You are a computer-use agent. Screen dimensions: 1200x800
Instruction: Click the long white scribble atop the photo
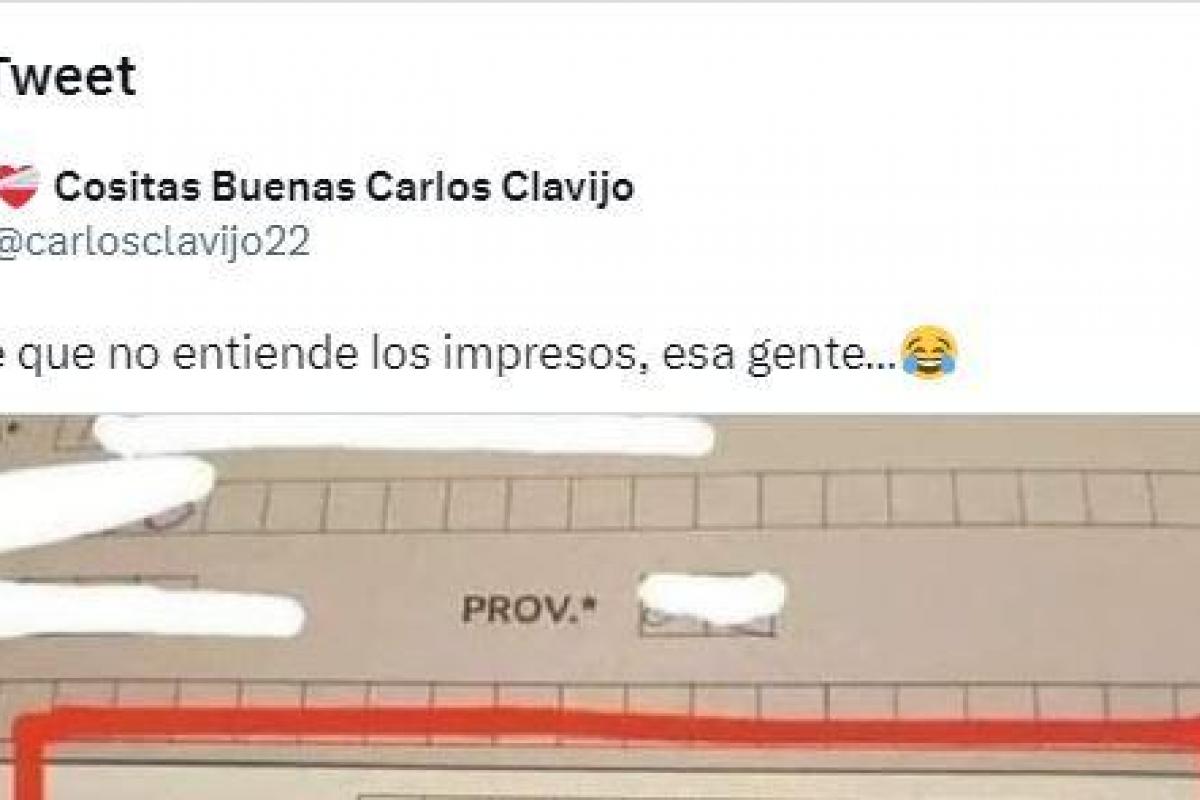[x=404, y=435]
